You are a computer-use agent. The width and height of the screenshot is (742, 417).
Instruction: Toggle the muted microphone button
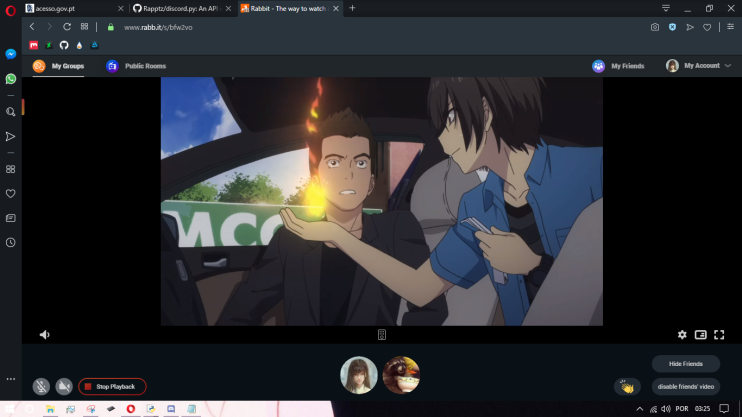pyautogui.click(x=41, y=386)
